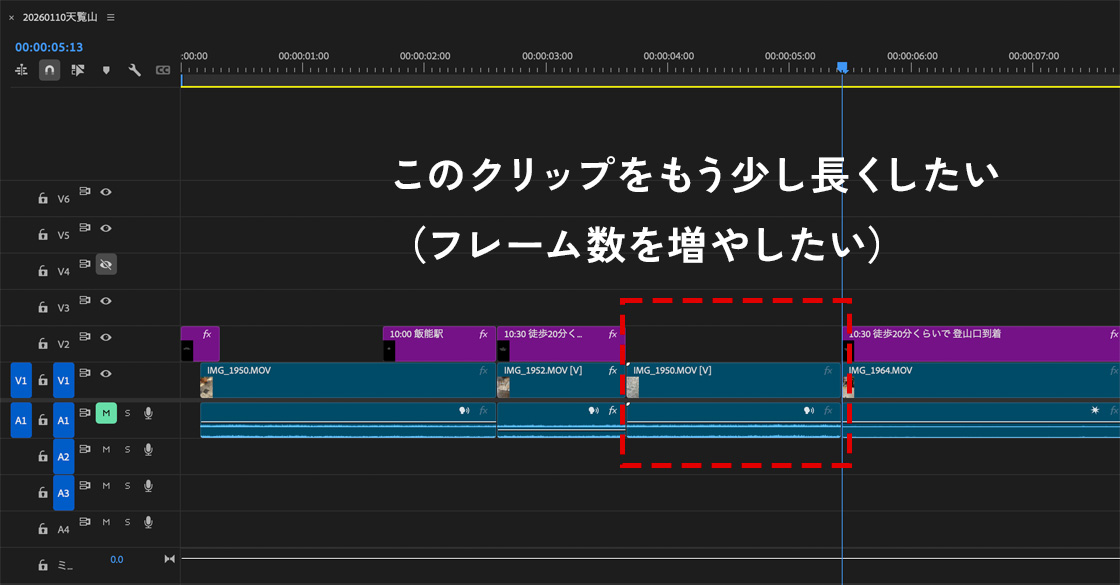Enable Linked Selection tool icon

click(x=78, y=70)
